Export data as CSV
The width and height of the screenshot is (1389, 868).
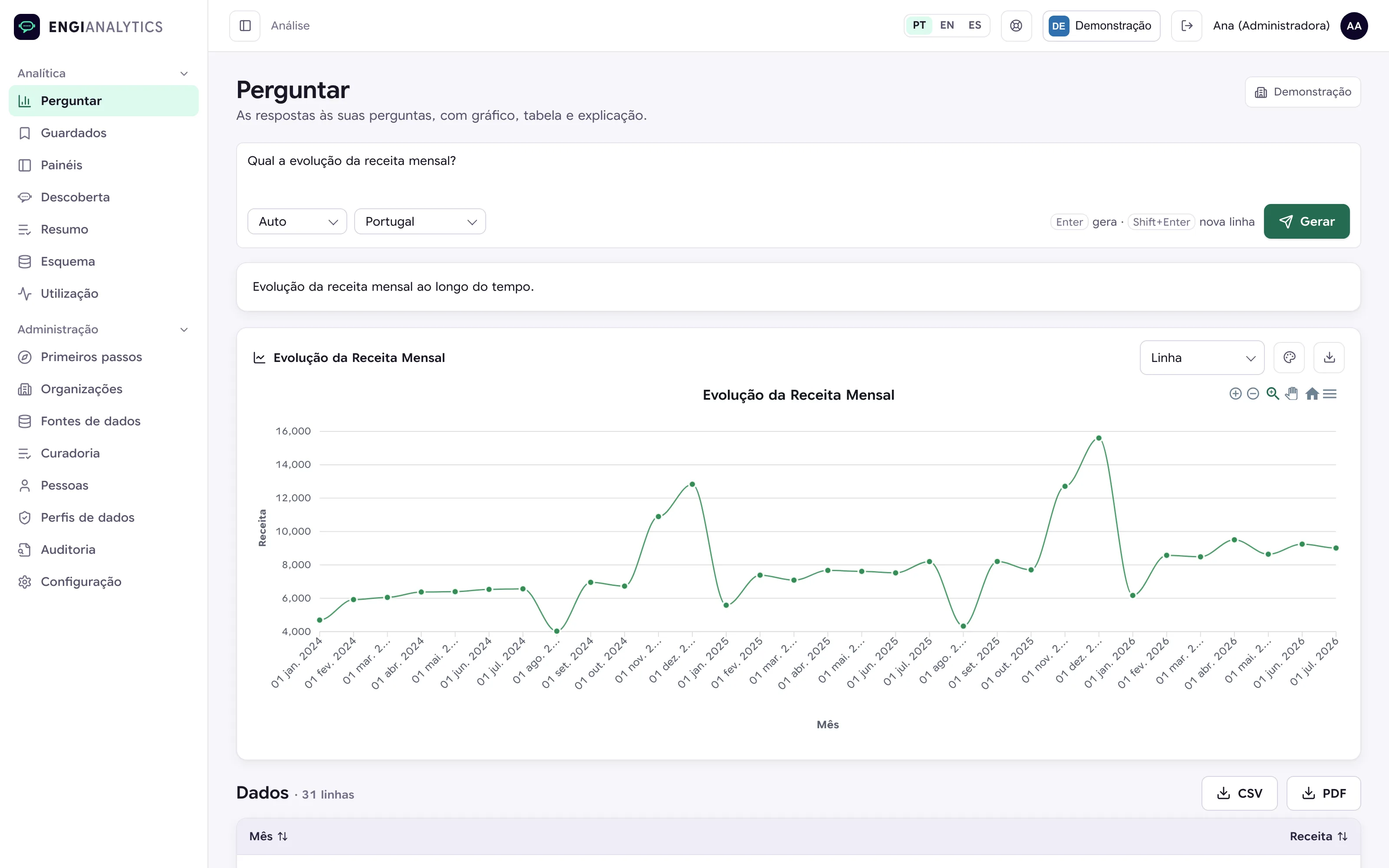(1239, 793)
